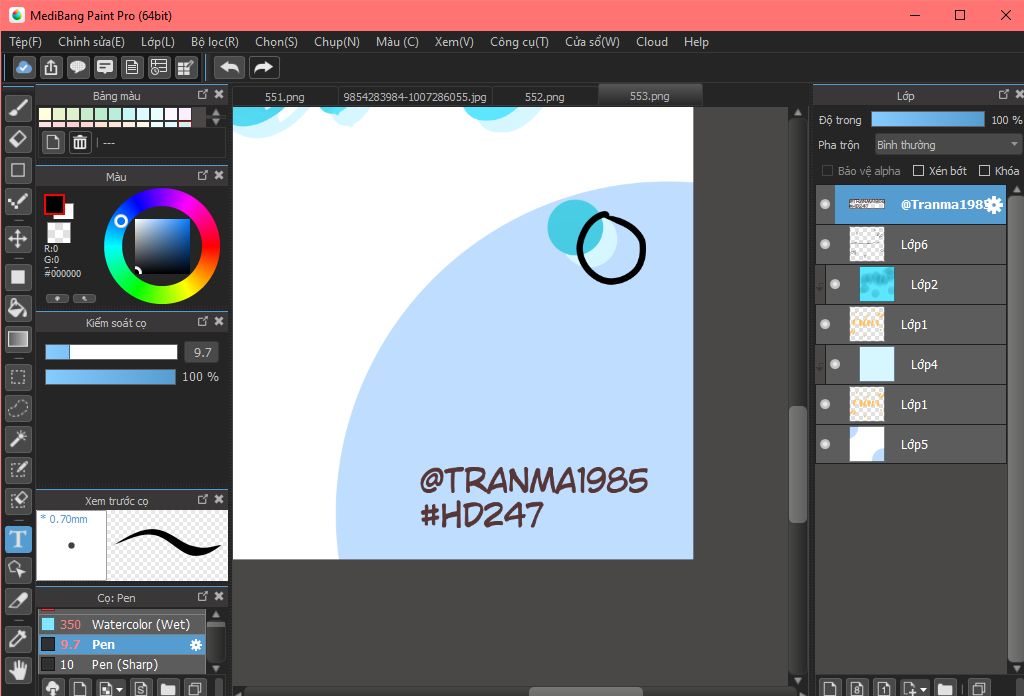Screen dimensions: 1024x696
Task: Select the Bucket fill tool
Action: click(18, 308)
